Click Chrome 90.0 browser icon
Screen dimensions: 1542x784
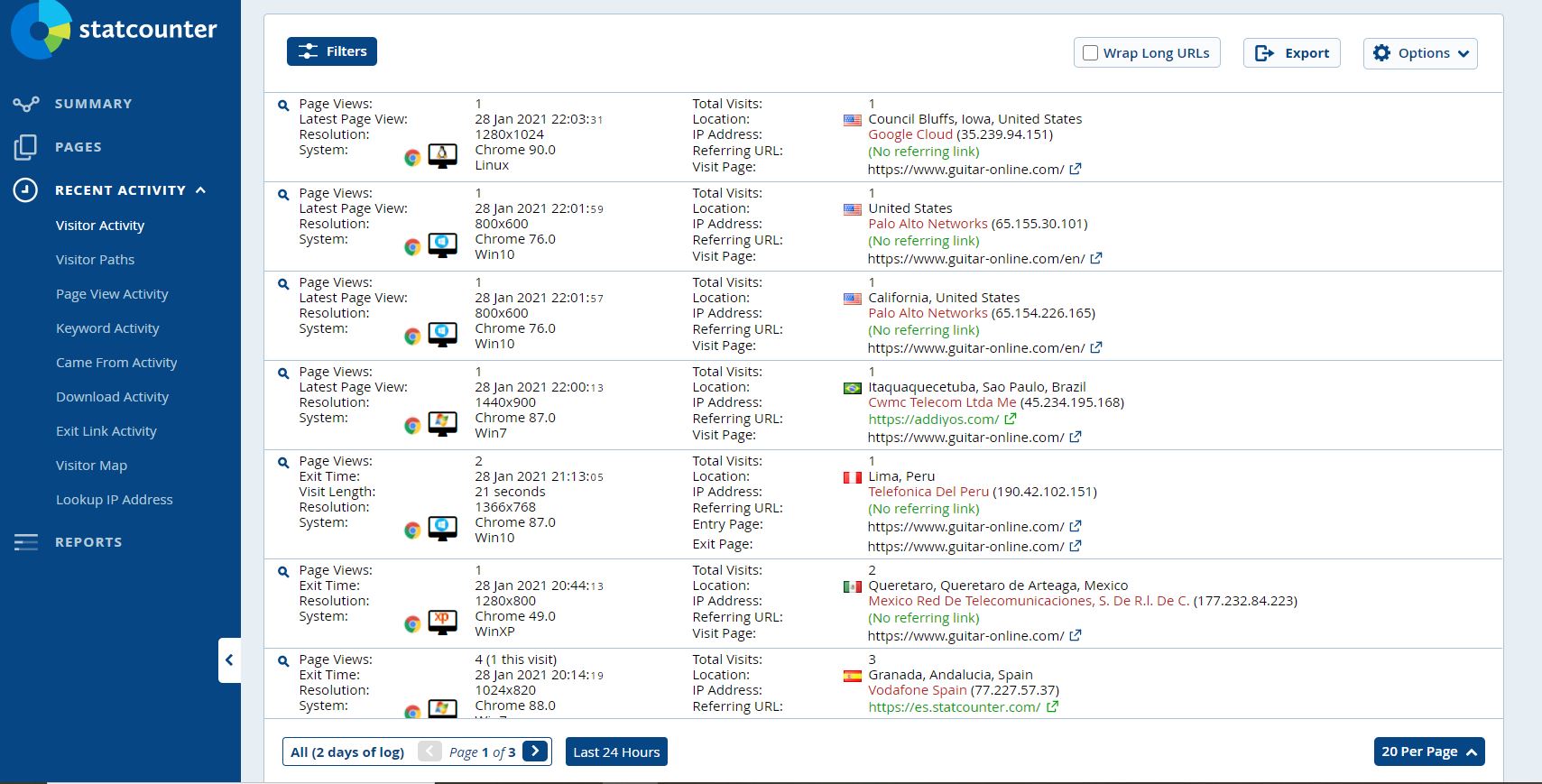412,158
